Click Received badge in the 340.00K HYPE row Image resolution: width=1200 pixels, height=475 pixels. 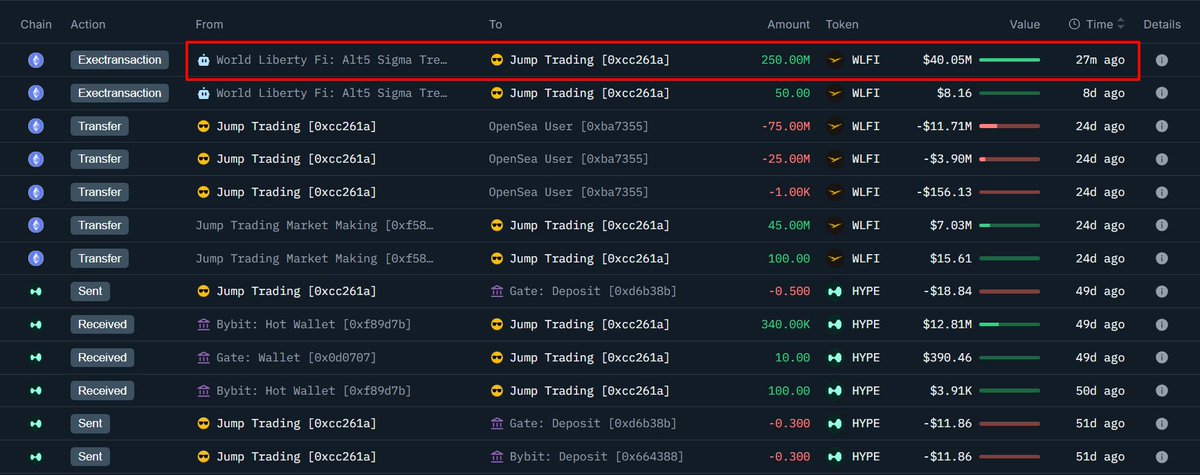pyautogui.click(x=103, y=324)
